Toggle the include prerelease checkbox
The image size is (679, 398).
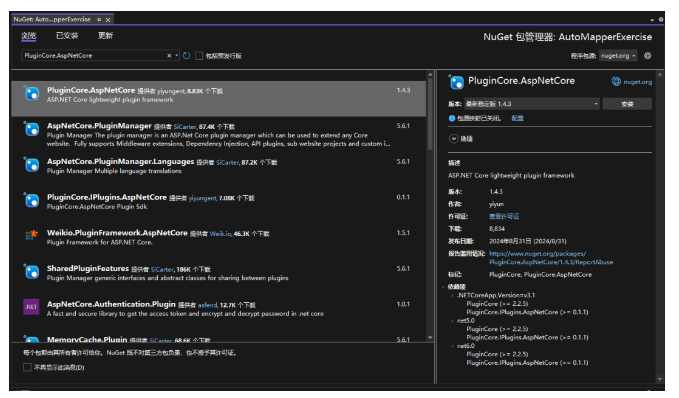coord(199,55)
